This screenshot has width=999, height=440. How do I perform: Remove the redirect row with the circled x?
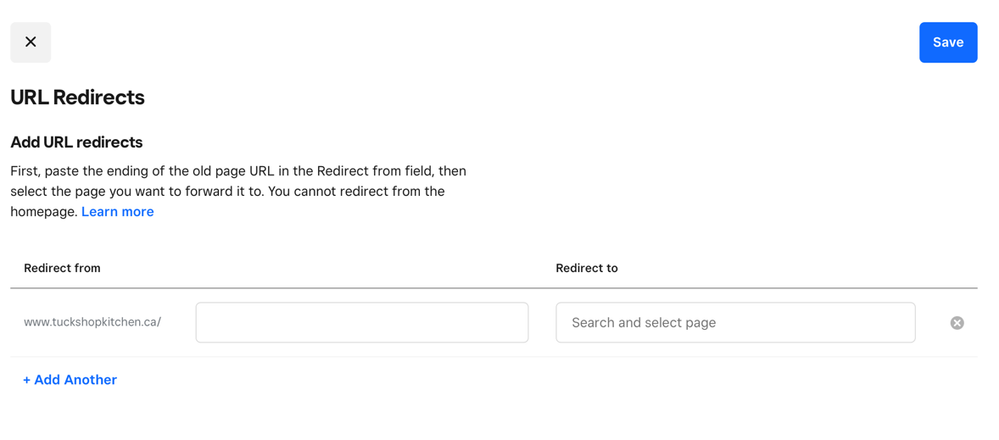[957, 323]
